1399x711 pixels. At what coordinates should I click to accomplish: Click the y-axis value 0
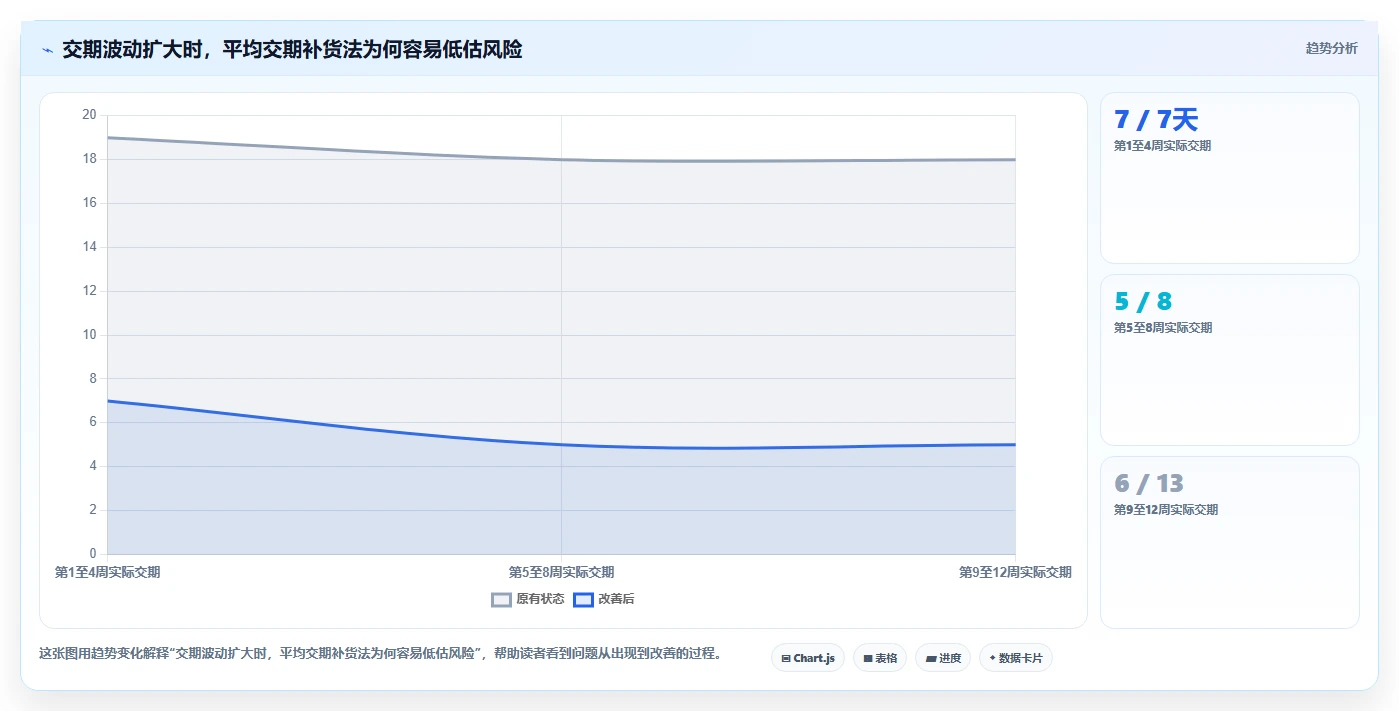[93, 554]
